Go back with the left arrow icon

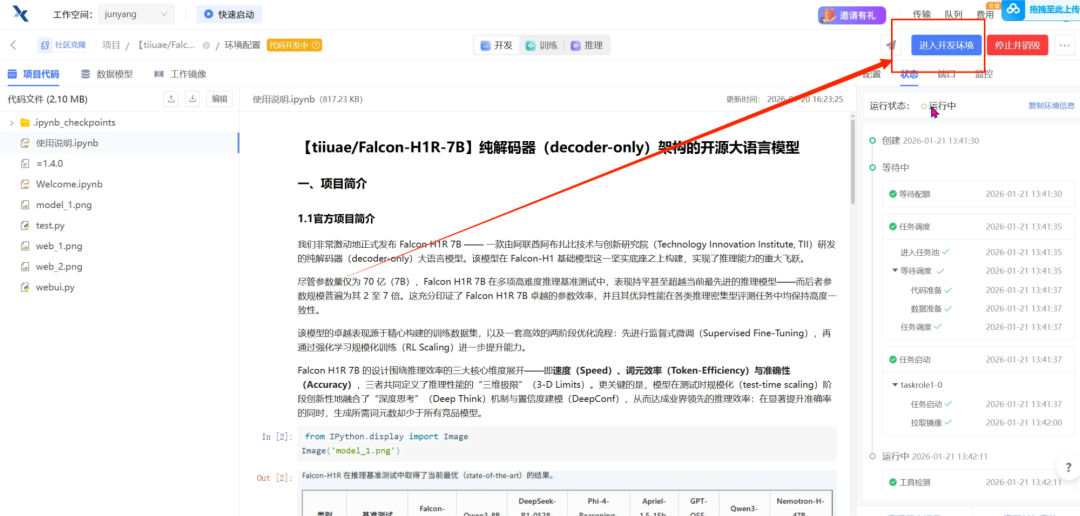tap(14, 45)
